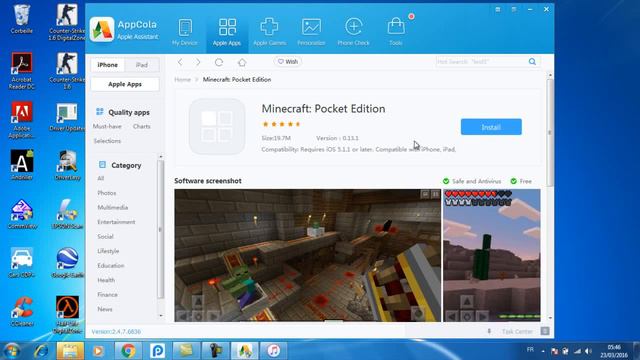The width and height of the screenshot is (640, 360).
Task: Click the Category heading
Action: 126,165
